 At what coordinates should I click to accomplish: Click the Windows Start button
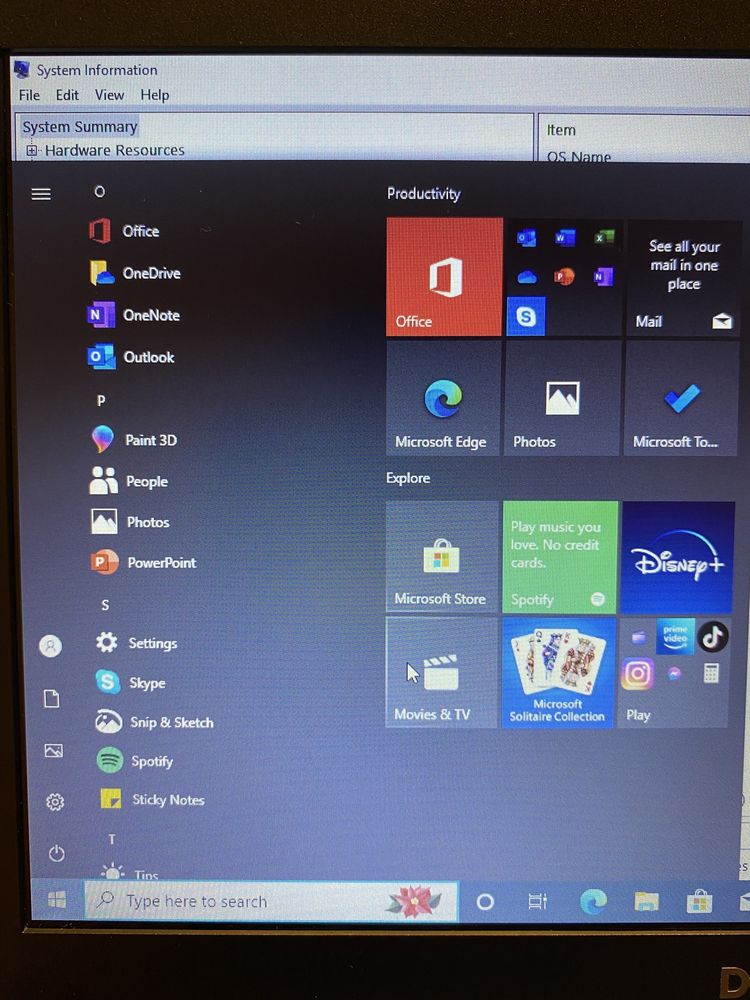(57, 900)
